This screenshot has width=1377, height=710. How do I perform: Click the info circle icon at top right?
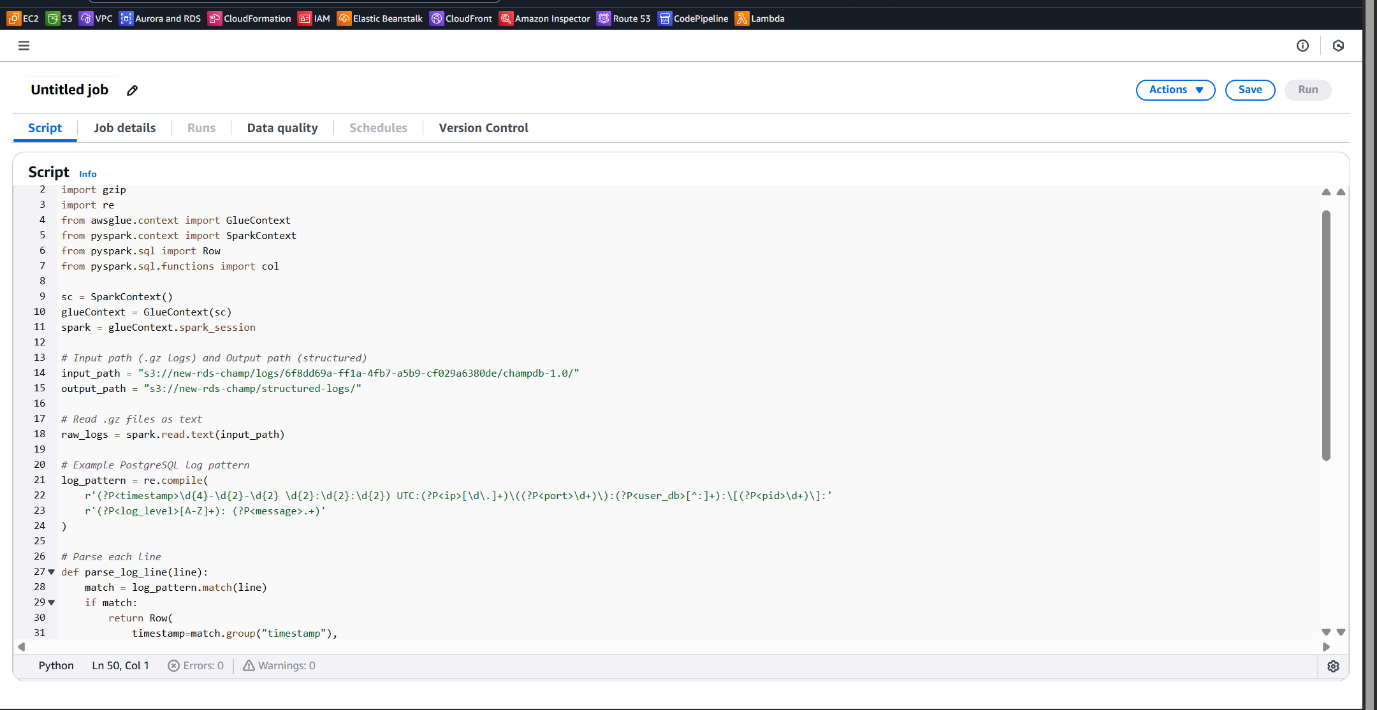coord(1303,46)
